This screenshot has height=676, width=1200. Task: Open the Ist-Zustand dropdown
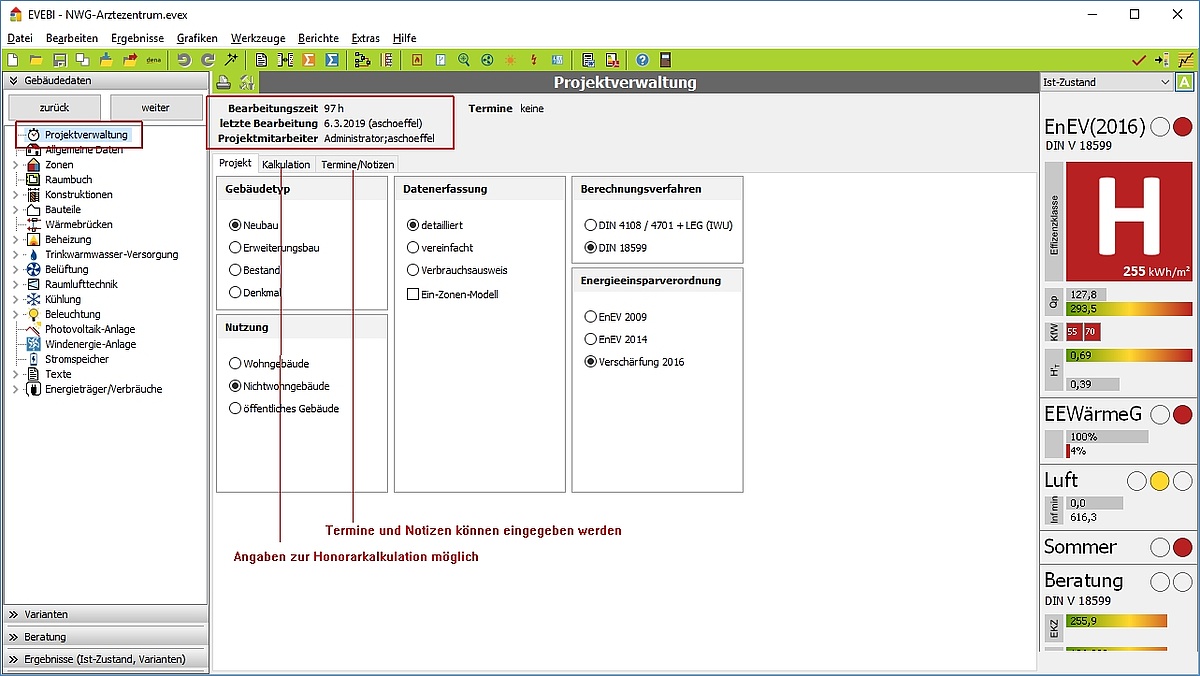[x=1106, y=82]
